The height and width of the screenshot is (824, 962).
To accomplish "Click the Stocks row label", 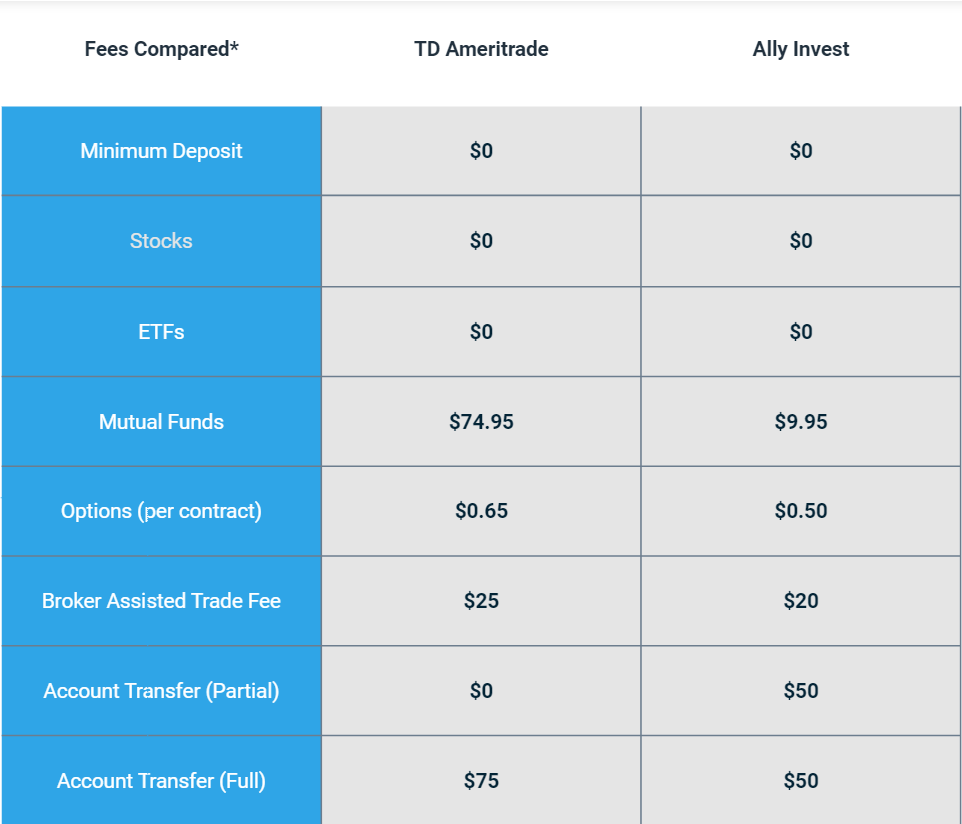I will point(161,241).
